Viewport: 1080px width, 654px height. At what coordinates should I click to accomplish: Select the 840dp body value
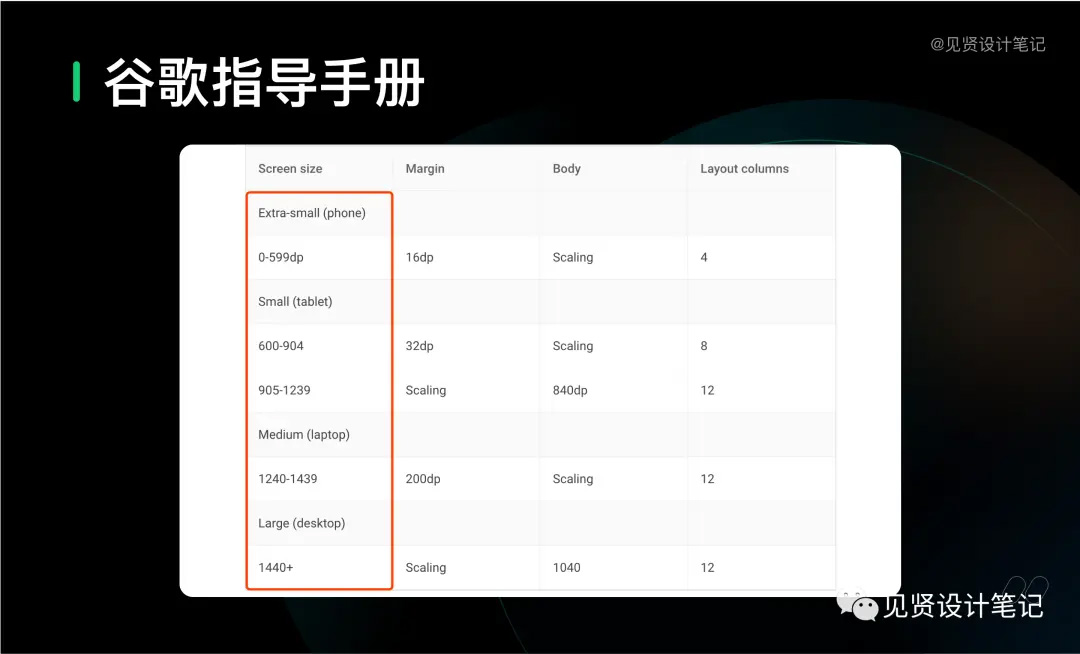coord(570,390)
